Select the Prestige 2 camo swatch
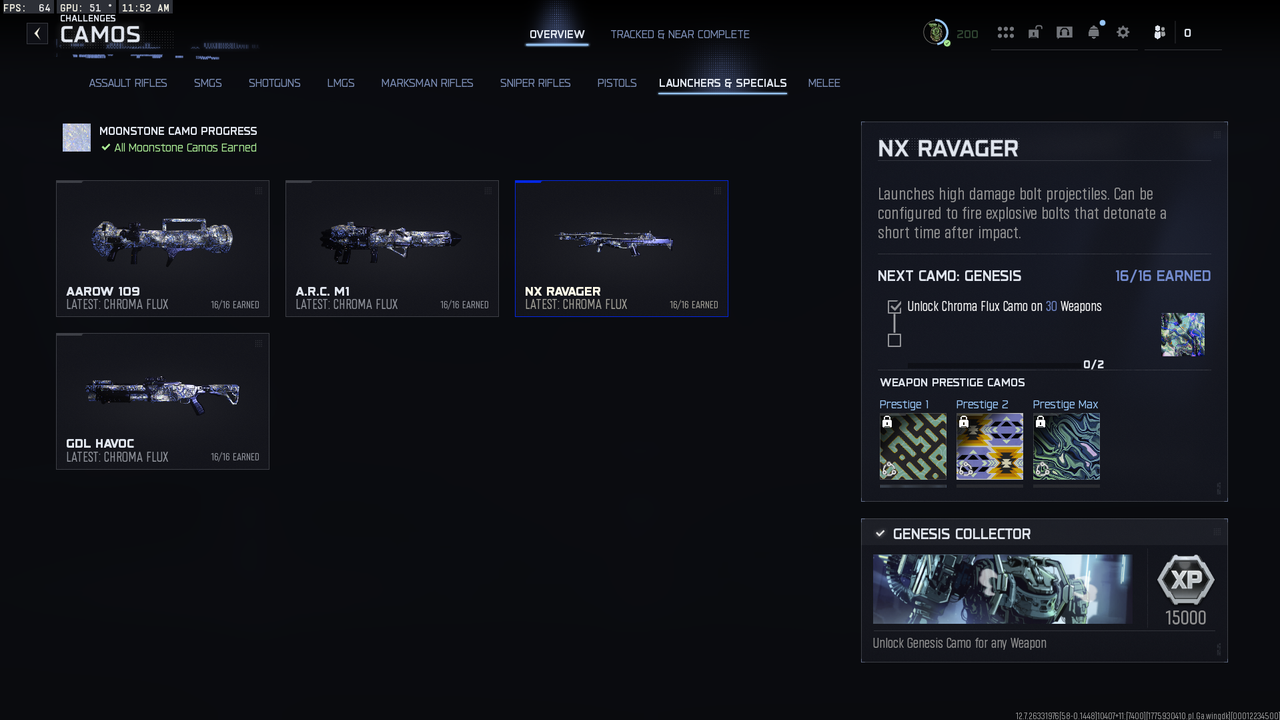The width and height of the screenshot is (1280, 720). (x=990, y=447)
